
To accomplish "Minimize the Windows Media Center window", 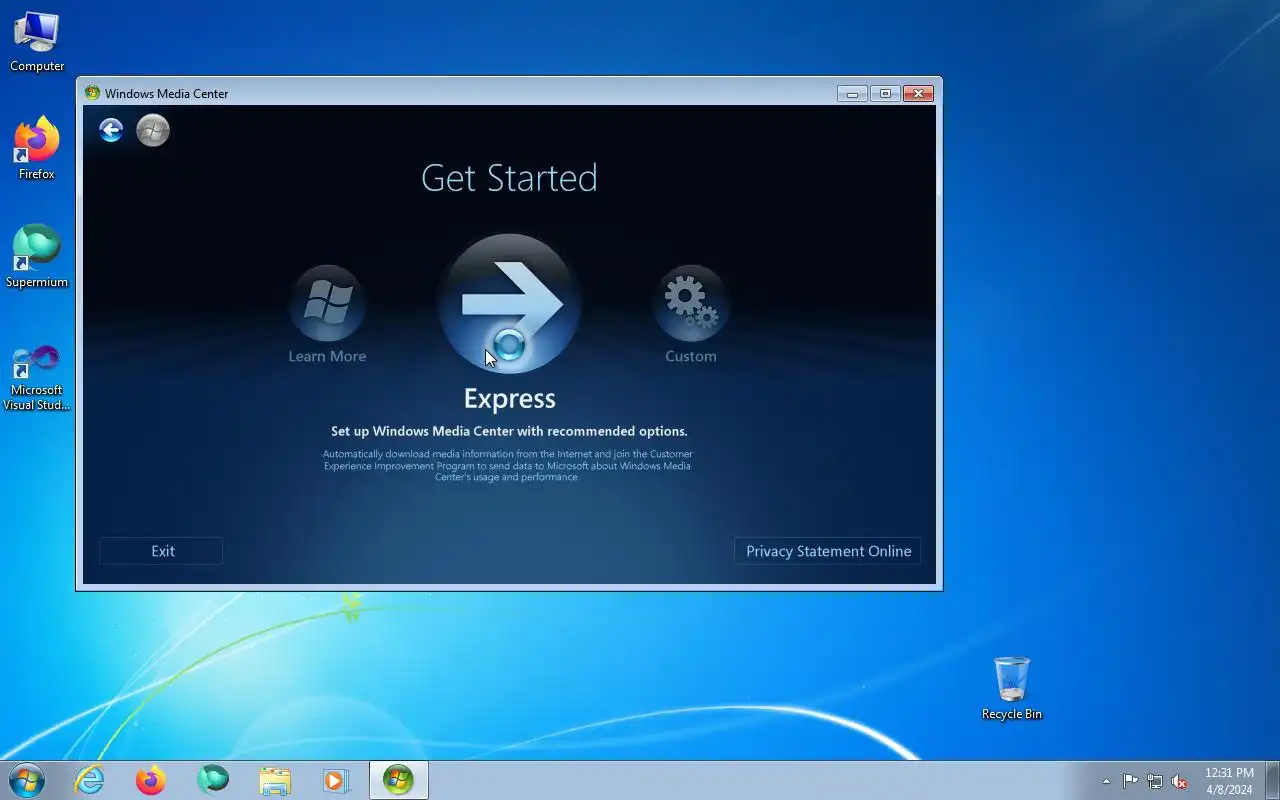I will point(852,93).
